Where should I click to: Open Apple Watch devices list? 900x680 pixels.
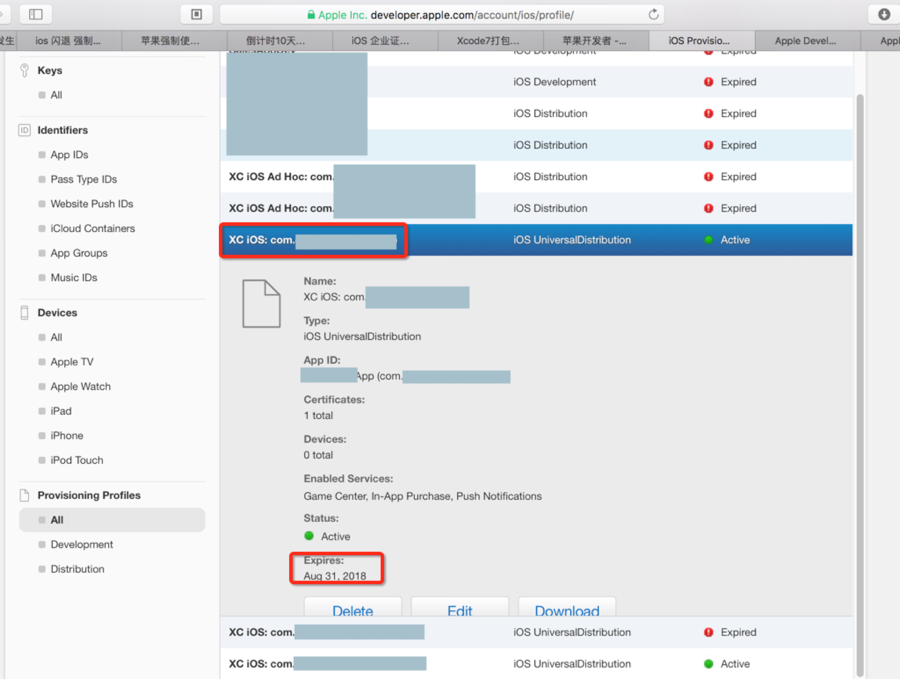coord(80,387)
